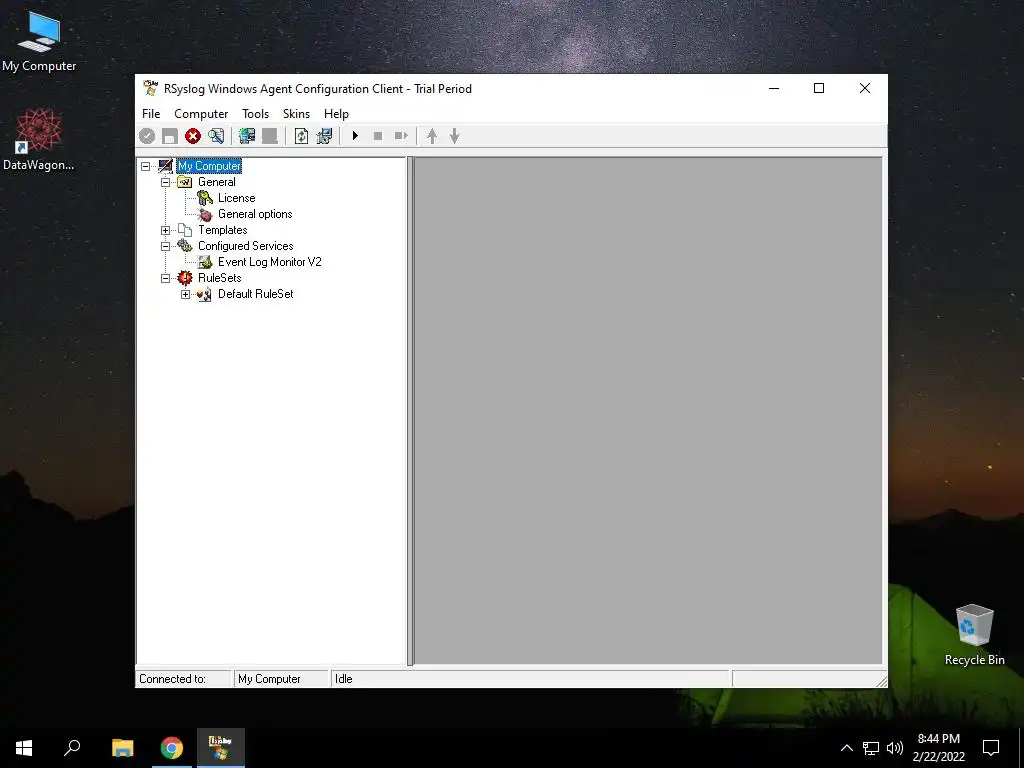Click the General options bug icon
Image resolution: width=1024 pixels, height=768 pixels.
click(x=205, y=214)
